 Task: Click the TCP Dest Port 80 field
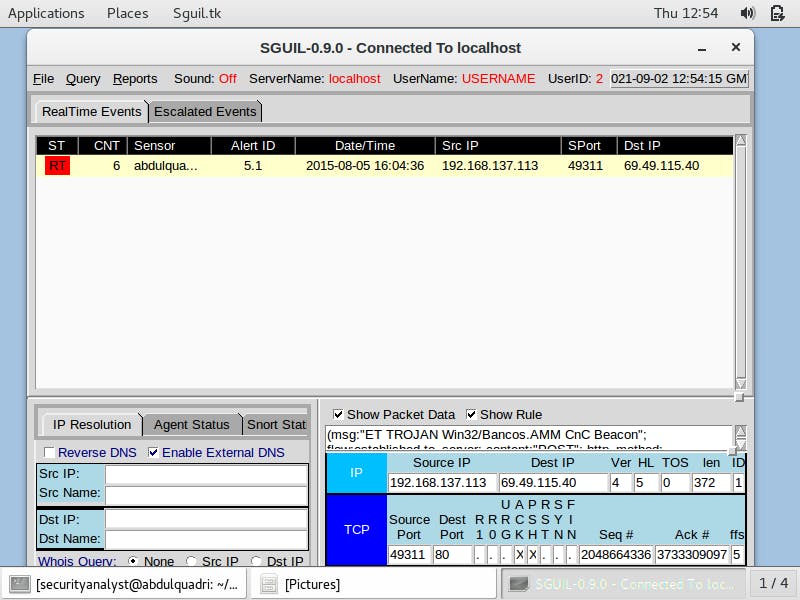(452, 555)
